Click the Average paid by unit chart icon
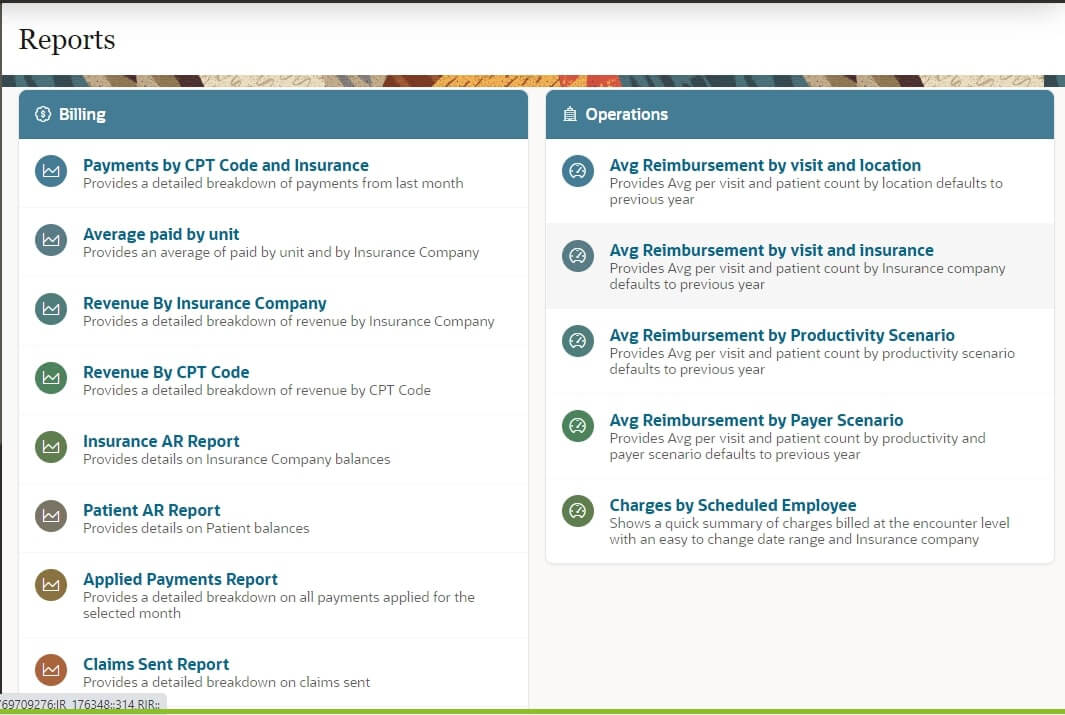This screenshot has width=1065, height=715. click(x=50, y=240)
